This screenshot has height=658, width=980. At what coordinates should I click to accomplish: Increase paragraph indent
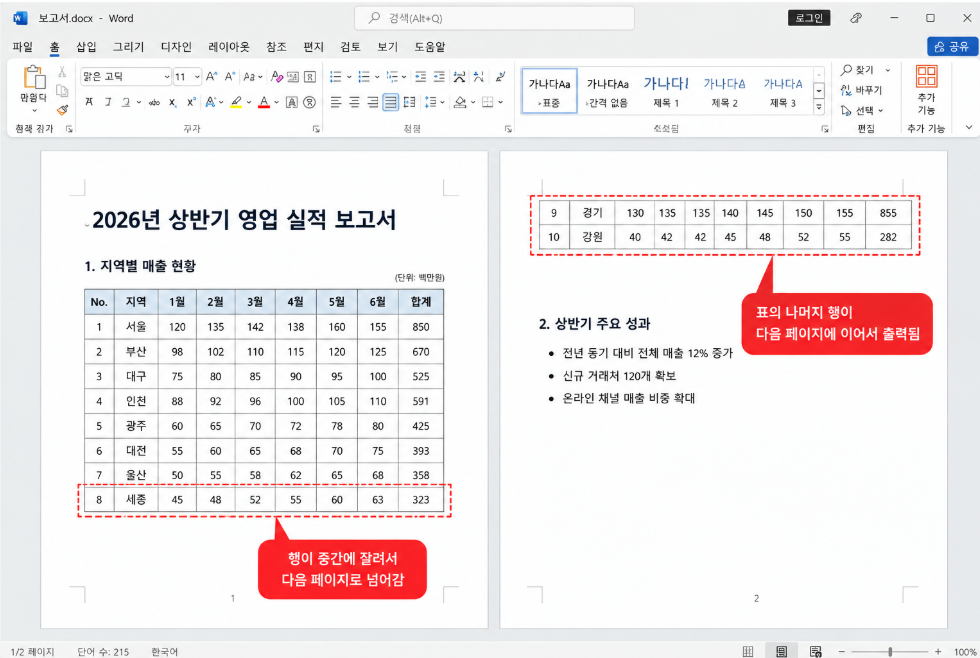[x=439, y=76]
